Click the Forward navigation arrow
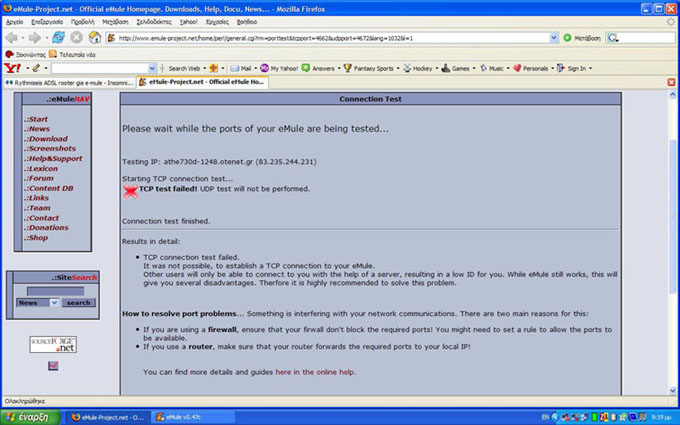Screen dimensions: 680x425 [x=34, y=38]
